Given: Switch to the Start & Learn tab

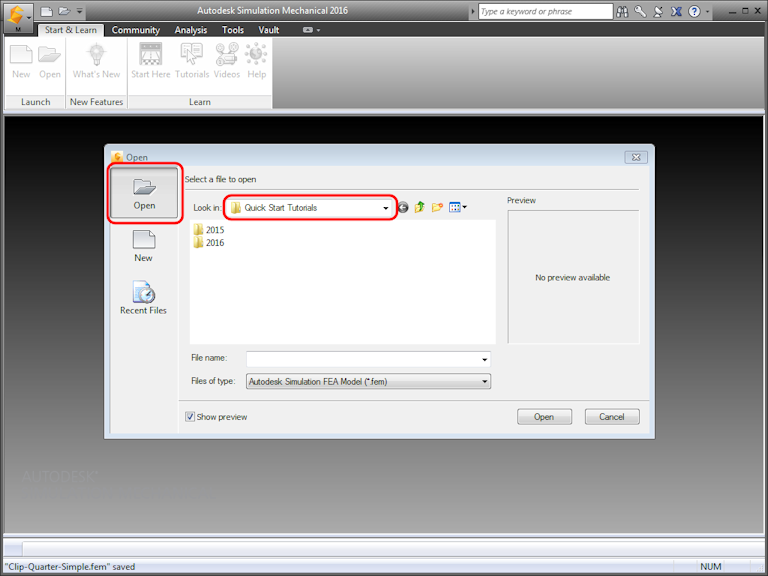Looking at the screenshot, I should (x=71, y=30).
